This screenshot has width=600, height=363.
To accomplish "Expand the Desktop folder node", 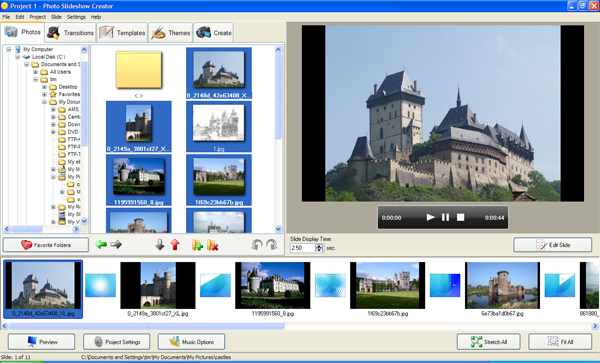I will point(44,87).
